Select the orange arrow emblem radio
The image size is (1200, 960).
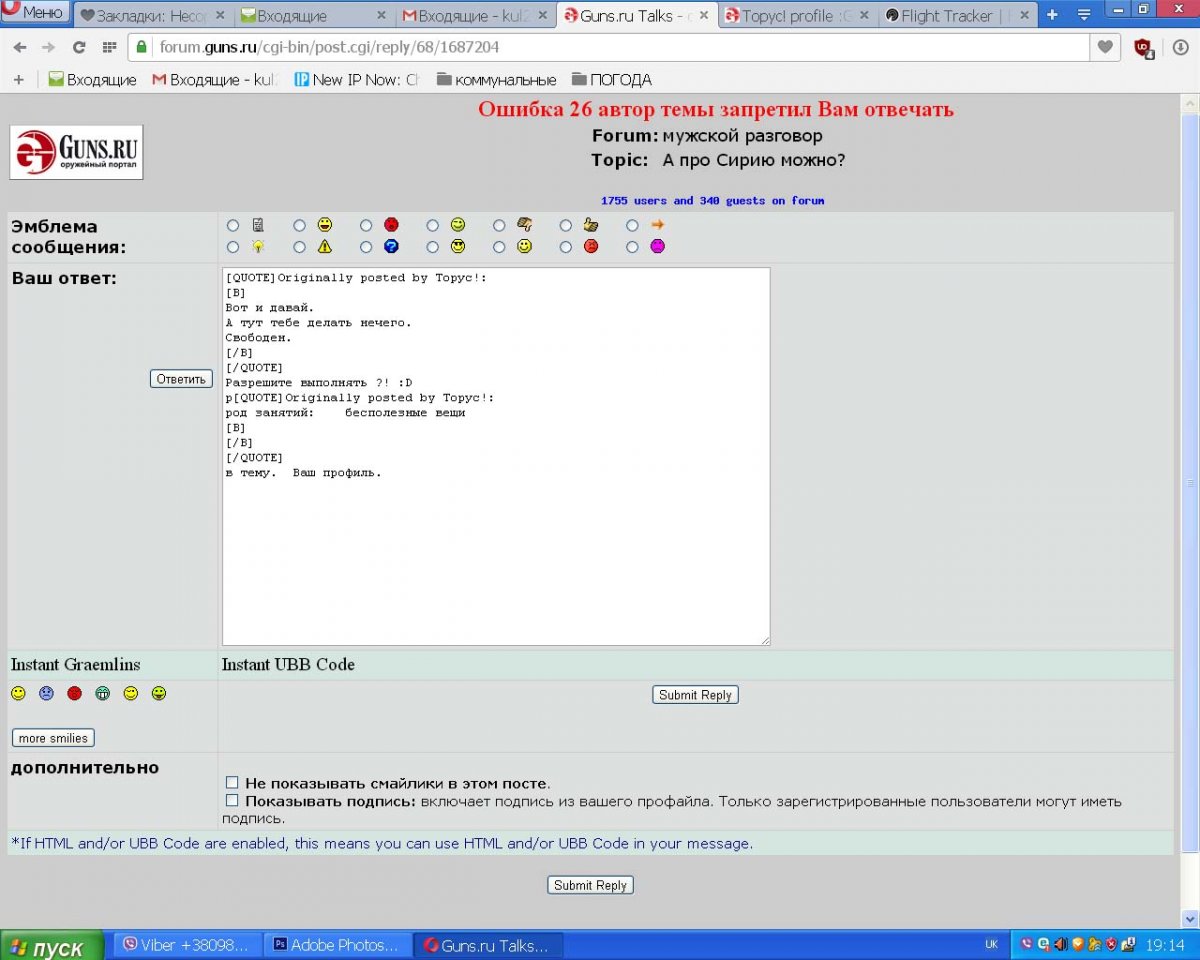pos(632,226)
